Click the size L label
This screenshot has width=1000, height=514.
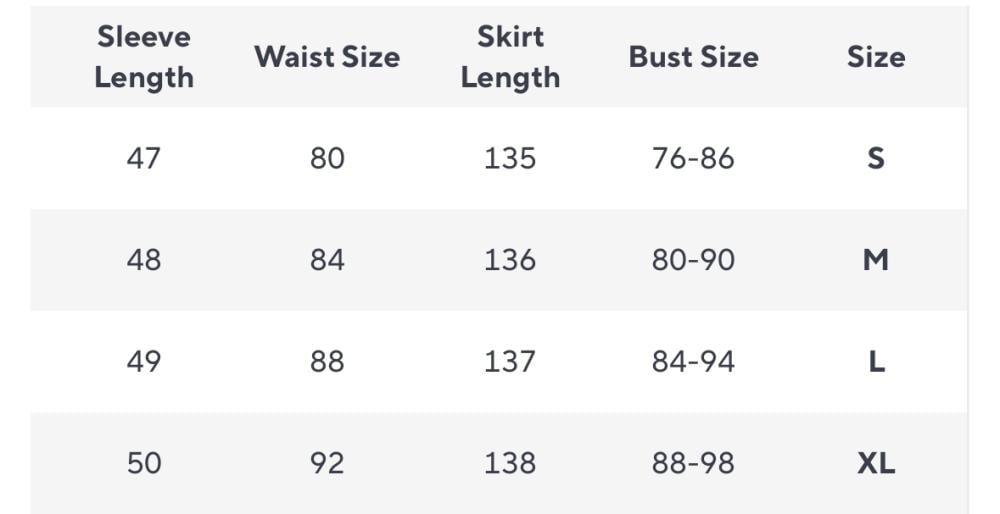click(x=876, y=361)
